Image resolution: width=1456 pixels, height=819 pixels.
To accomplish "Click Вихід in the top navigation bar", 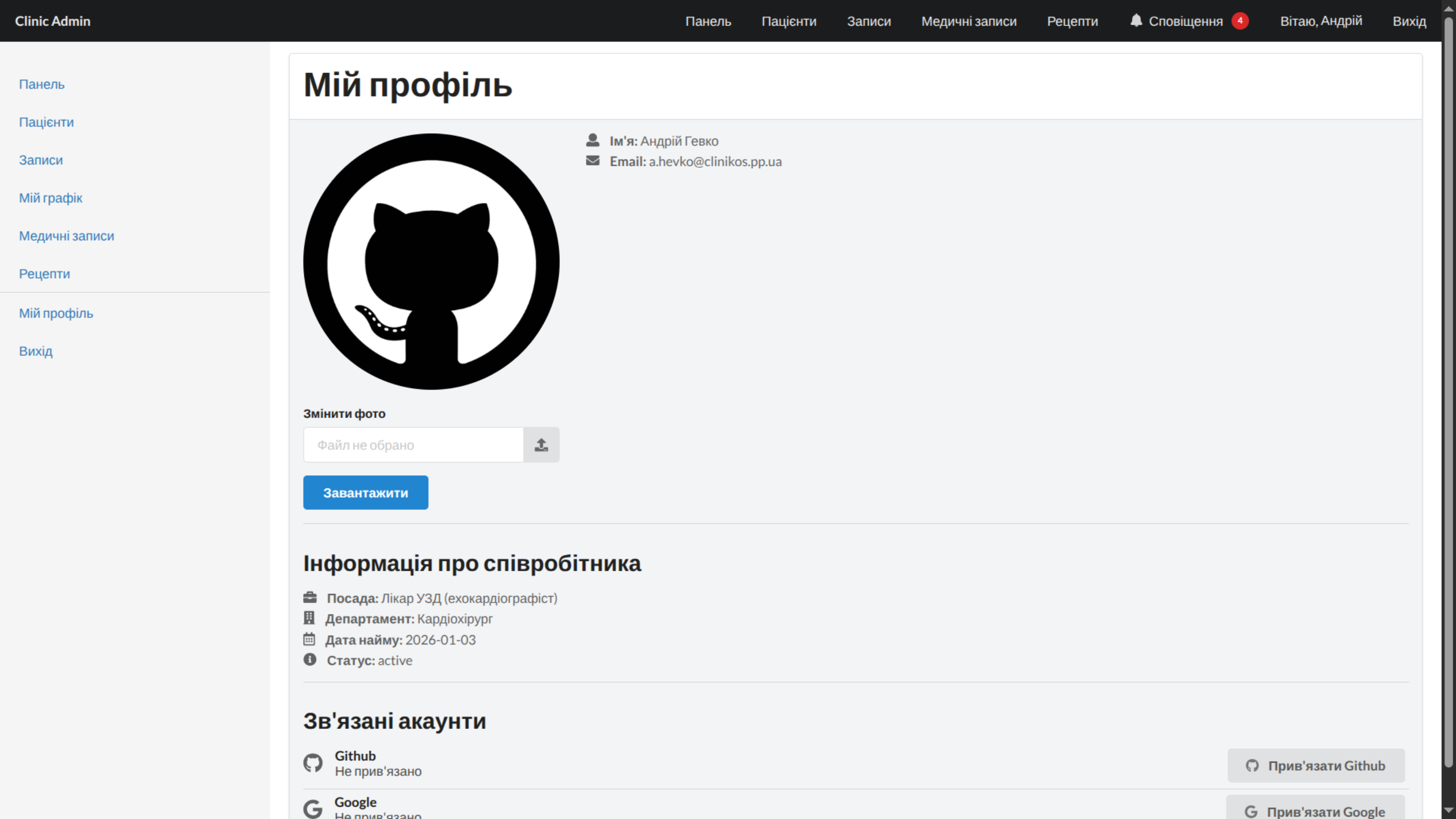I will (1409, 21).
